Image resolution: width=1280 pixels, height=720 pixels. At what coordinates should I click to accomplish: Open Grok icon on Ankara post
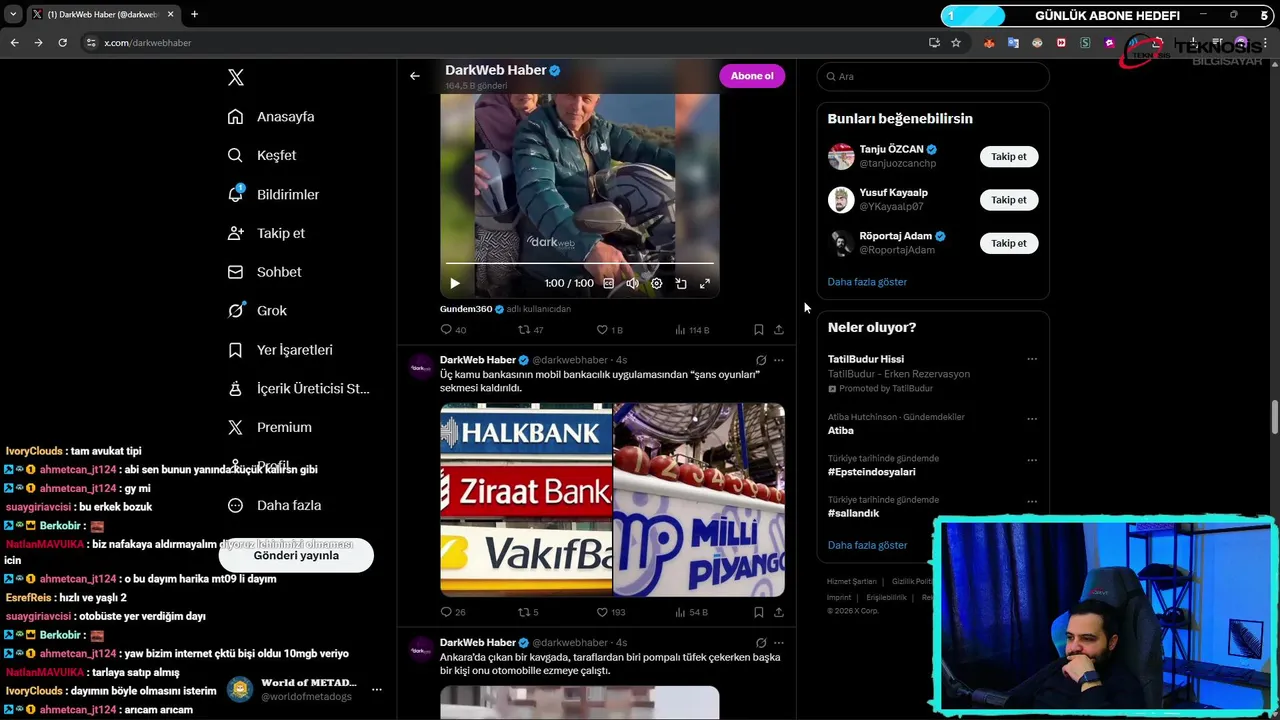[x=761, y=643]
